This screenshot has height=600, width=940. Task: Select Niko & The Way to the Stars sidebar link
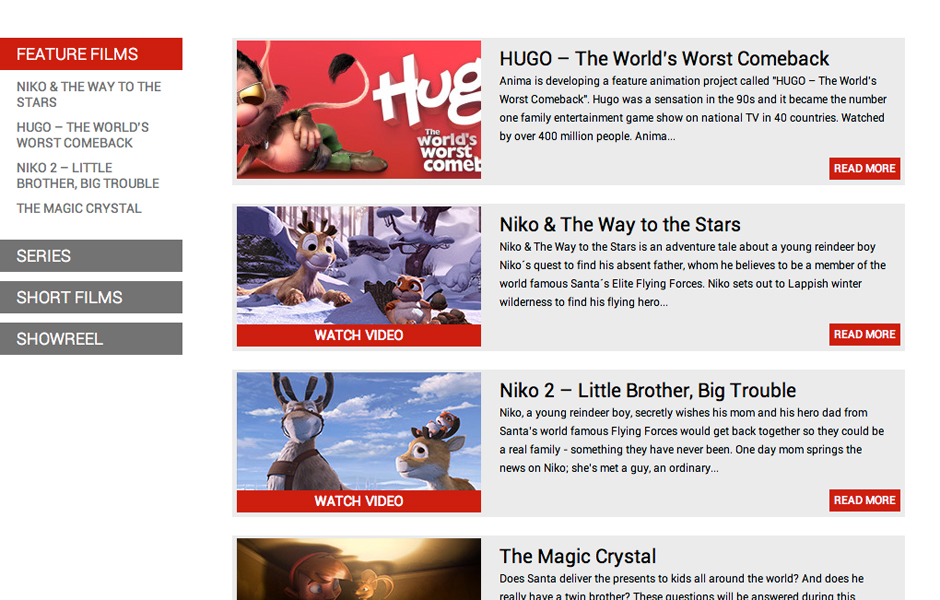[89, 95]
